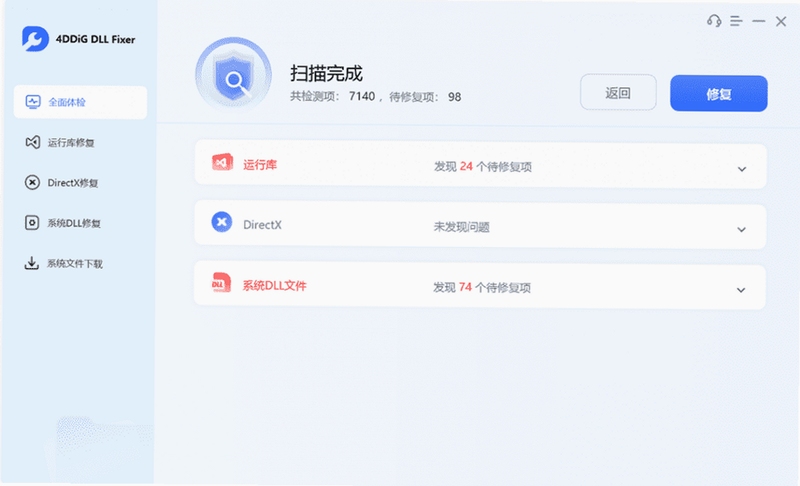Click the DirectX修复 circle-X icon
The width and height of the screenshot is (800, 486).
[x=32, y=182]
